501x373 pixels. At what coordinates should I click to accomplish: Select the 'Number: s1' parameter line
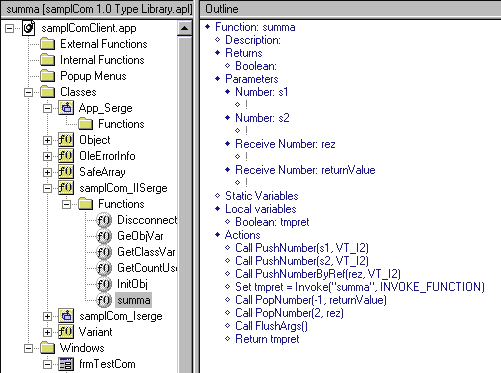(262, 92)
